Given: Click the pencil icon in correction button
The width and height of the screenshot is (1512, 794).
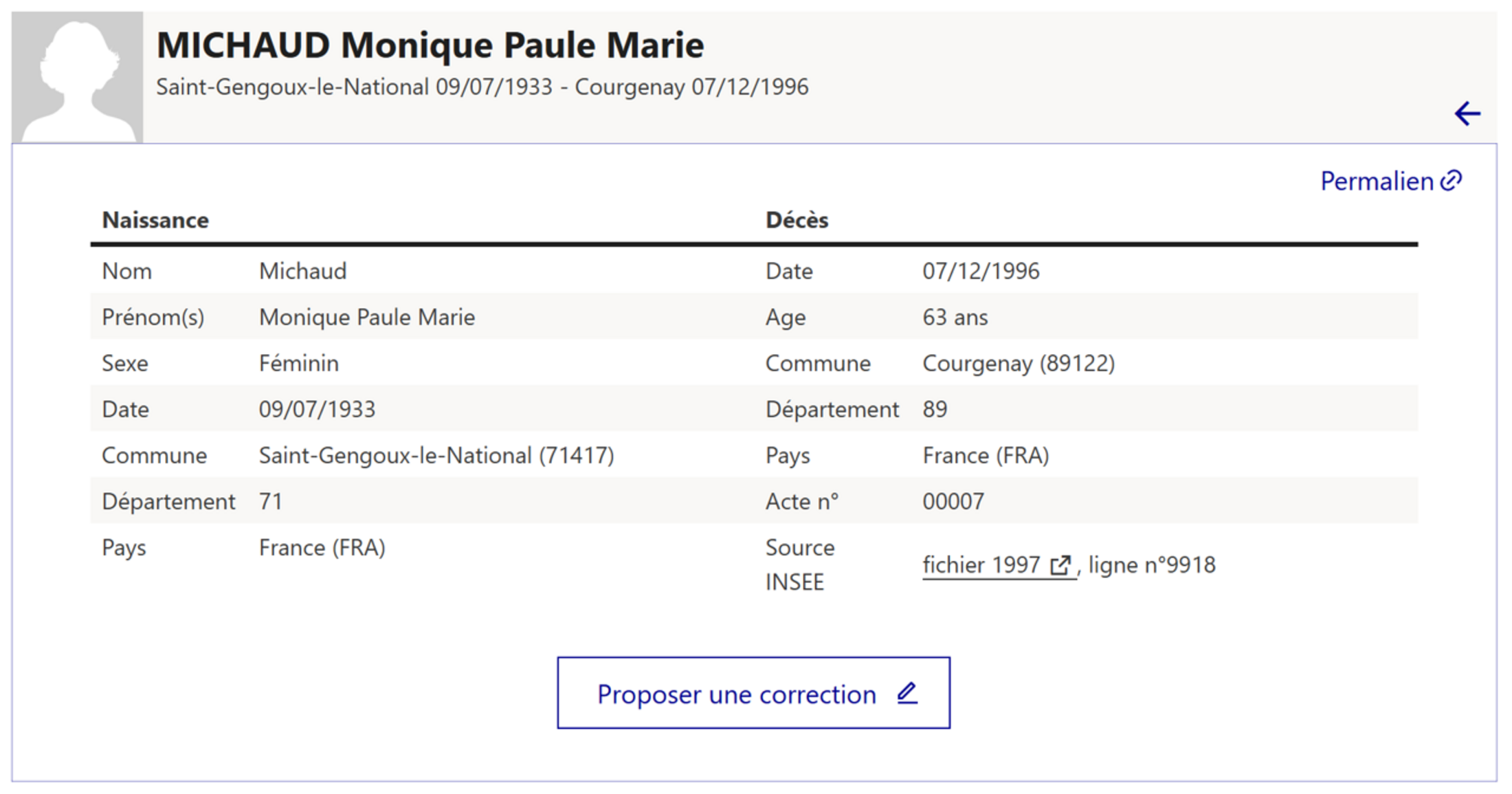Looking at the screenshot, I should pyautogui.click(x=907, y=693).
